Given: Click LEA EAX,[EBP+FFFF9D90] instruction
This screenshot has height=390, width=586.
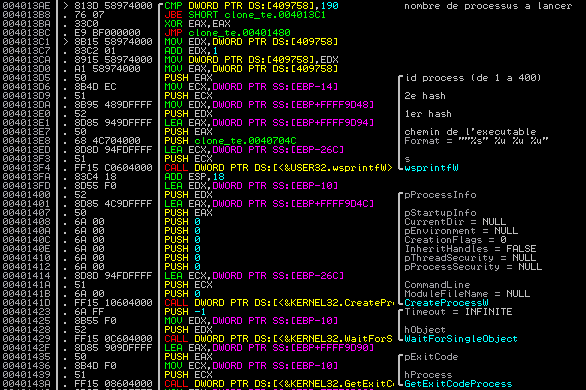Looking at the screenshot, I should tap(269, 348).
